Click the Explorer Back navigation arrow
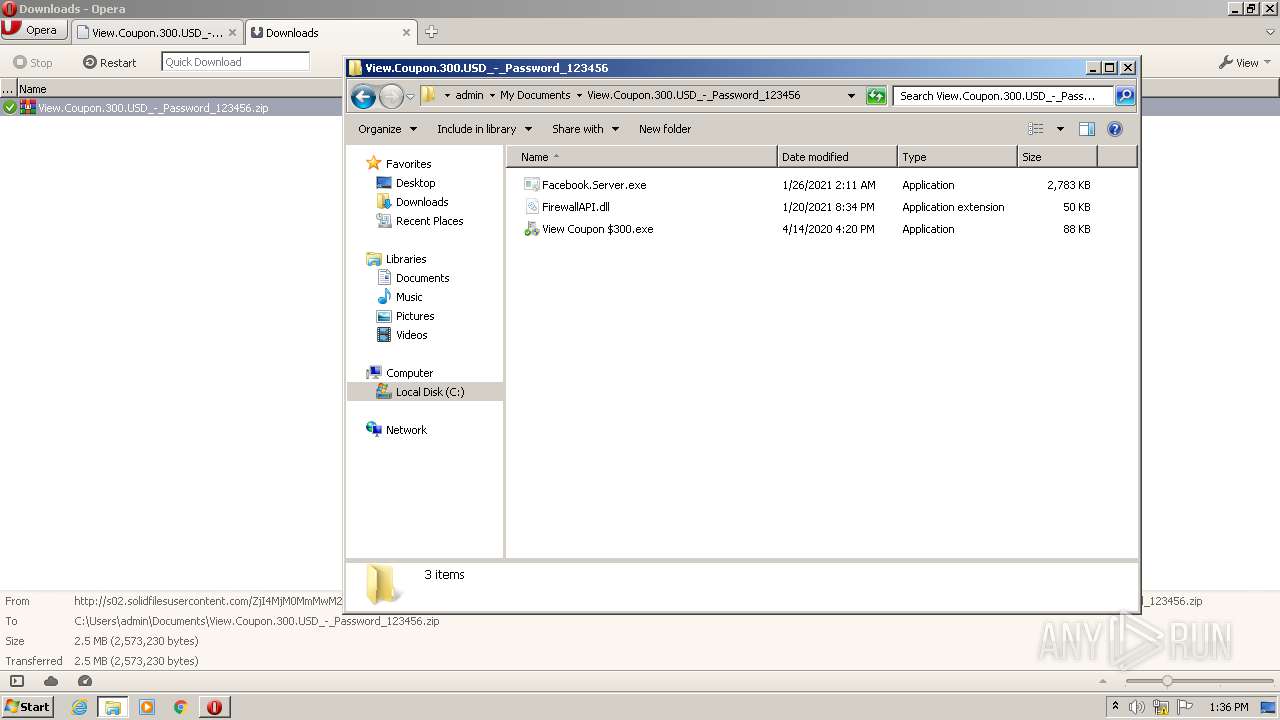 [x=363, y=96]
